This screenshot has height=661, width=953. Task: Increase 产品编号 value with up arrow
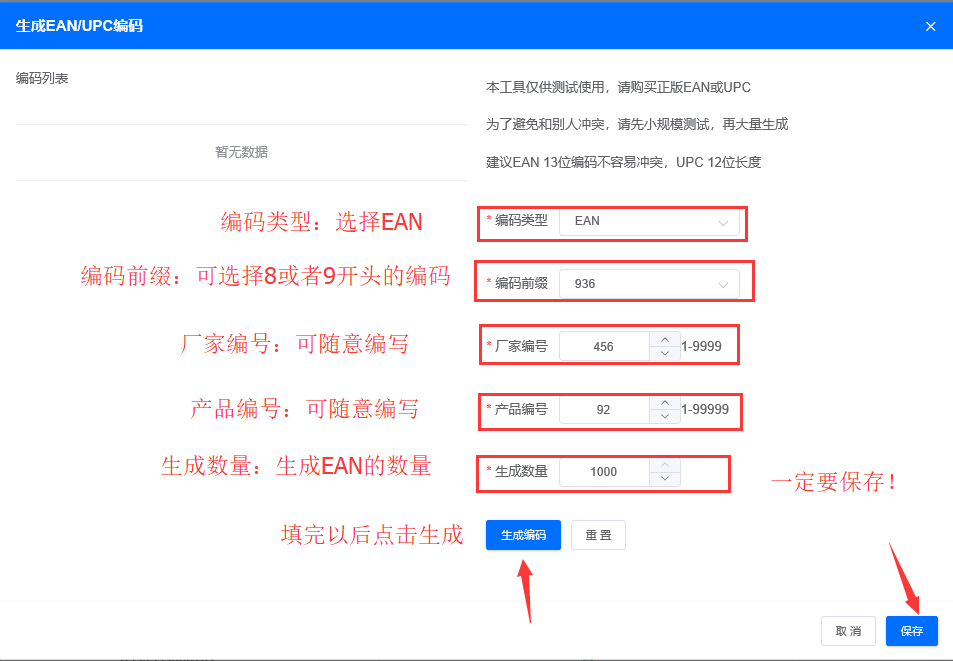(665, 403)
